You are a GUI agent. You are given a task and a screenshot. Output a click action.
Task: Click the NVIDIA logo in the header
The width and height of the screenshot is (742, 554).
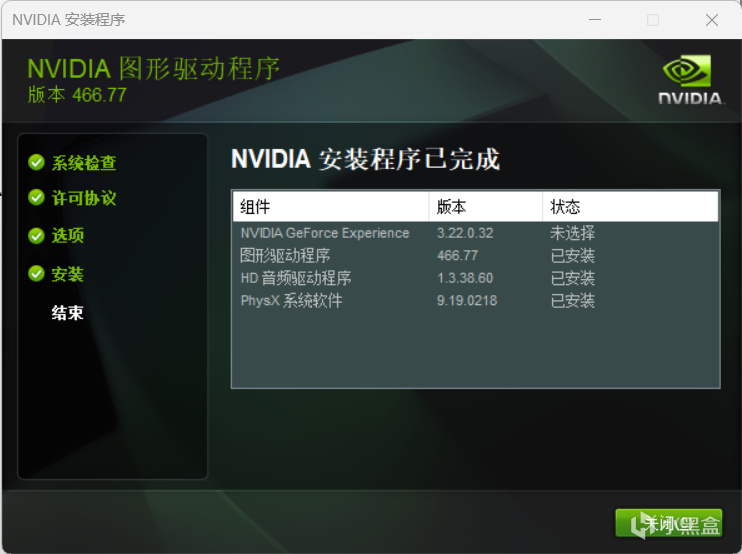[690, 79]
